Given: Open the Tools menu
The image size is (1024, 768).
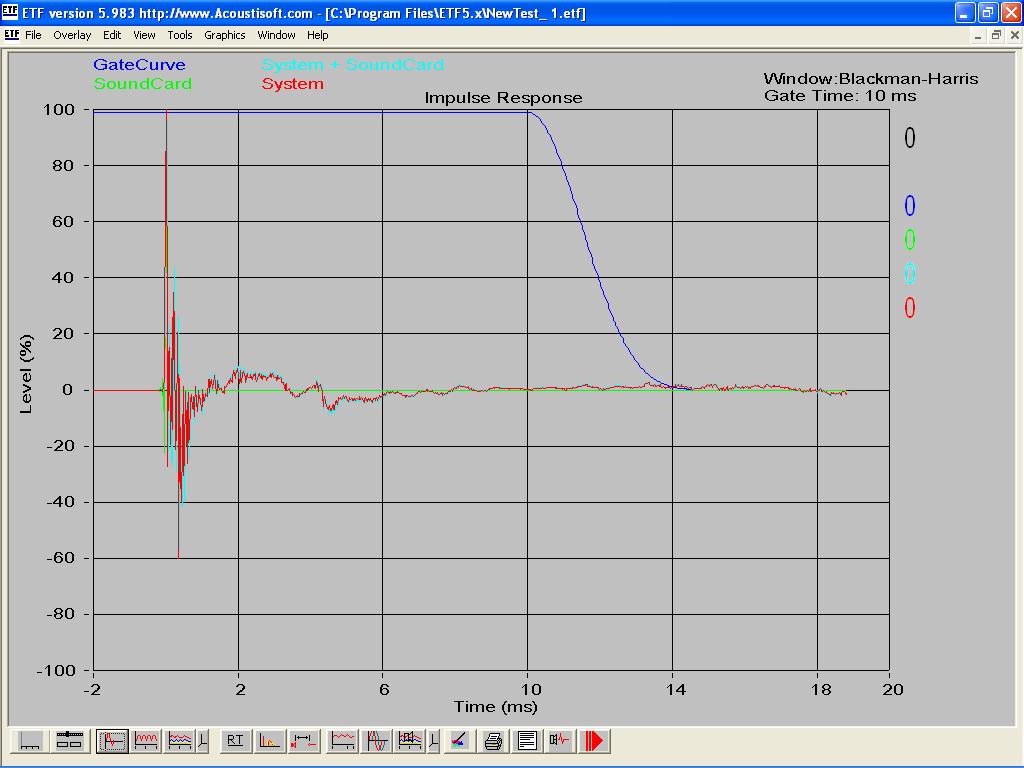Looking at the screenshot, I should tap(180, 35).
